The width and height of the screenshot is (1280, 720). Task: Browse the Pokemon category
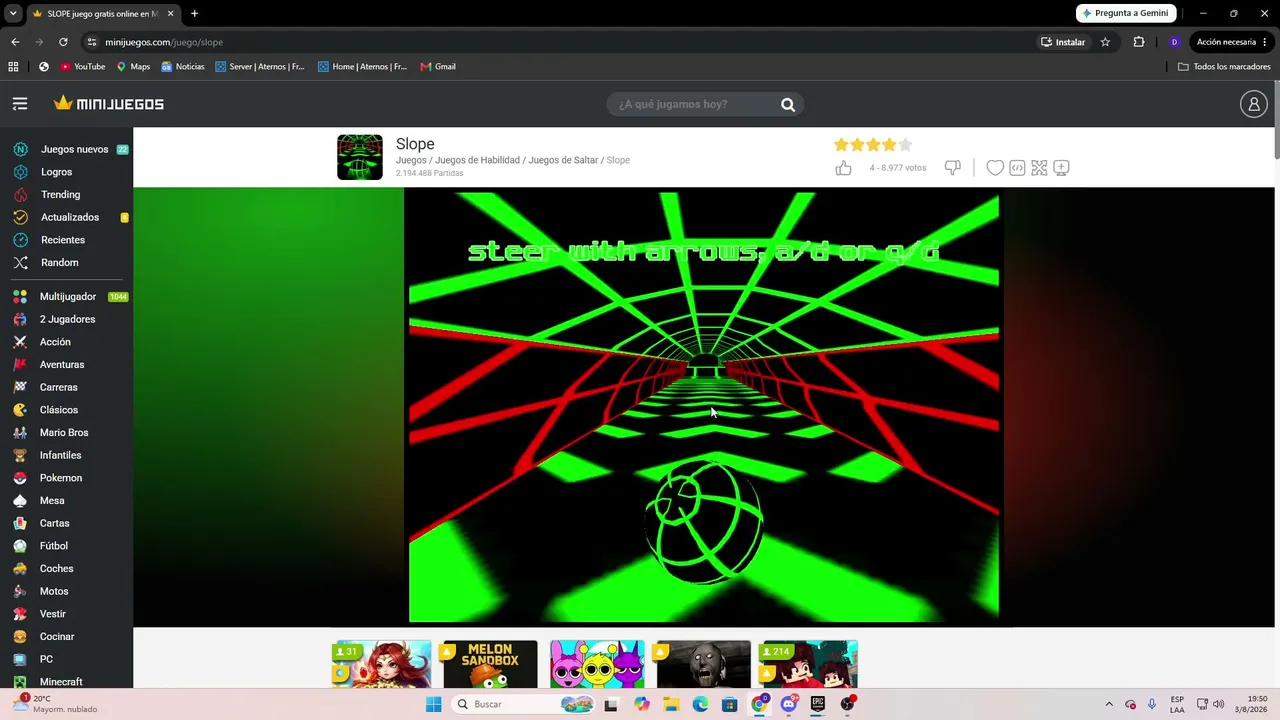[61, 478]
